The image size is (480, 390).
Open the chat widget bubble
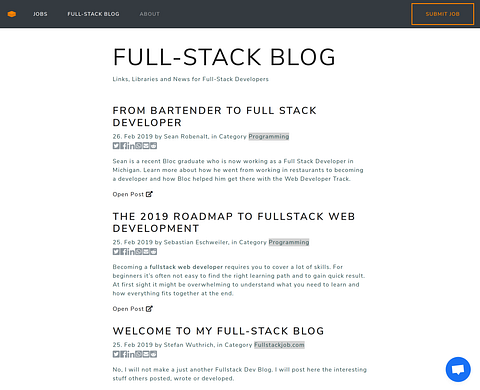(458, 369)
